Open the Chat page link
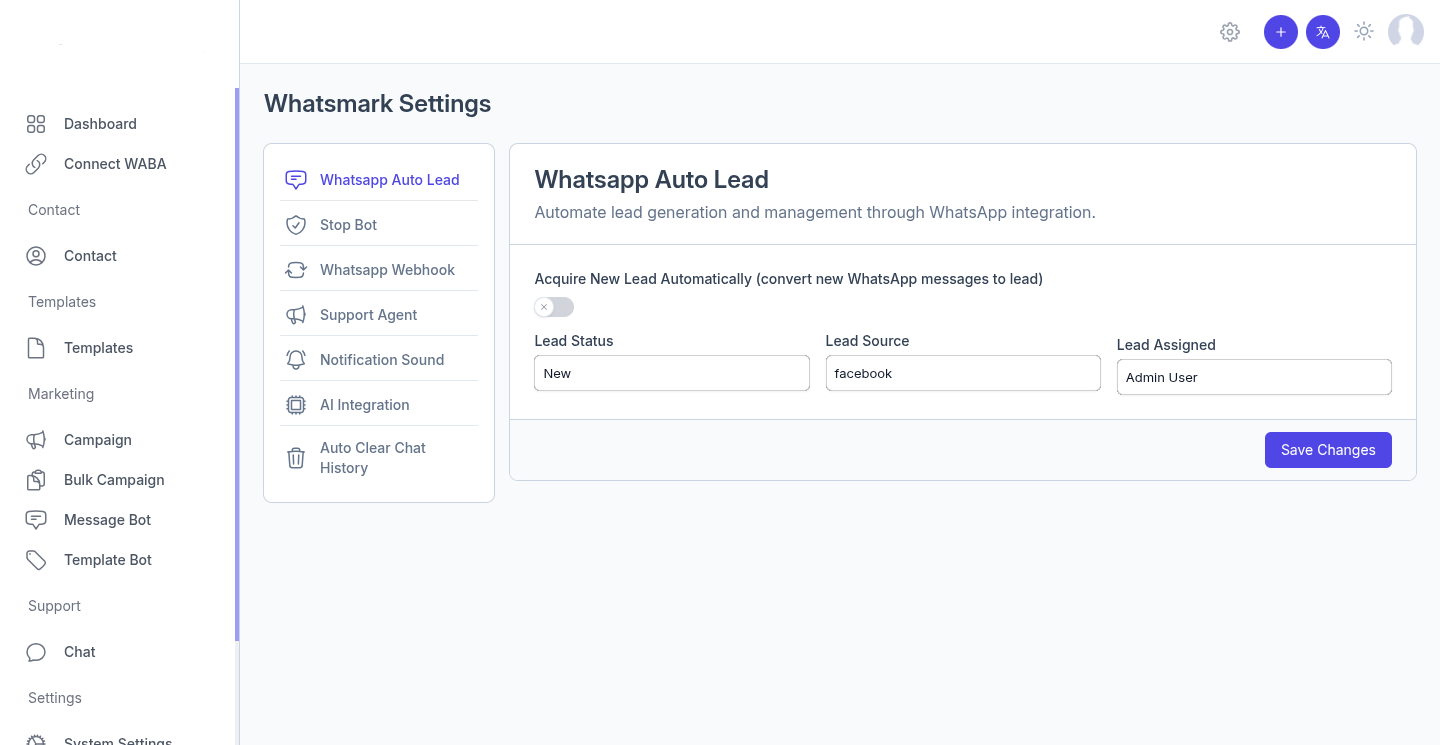The height and width of the screenshot is (745, 1440). [79, 652]
